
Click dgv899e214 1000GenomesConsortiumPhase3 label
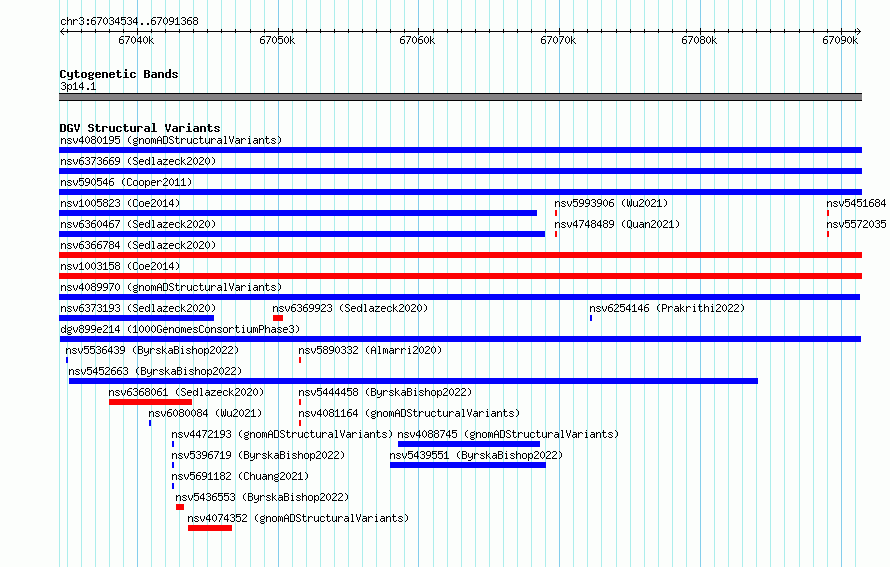point(180,329)
